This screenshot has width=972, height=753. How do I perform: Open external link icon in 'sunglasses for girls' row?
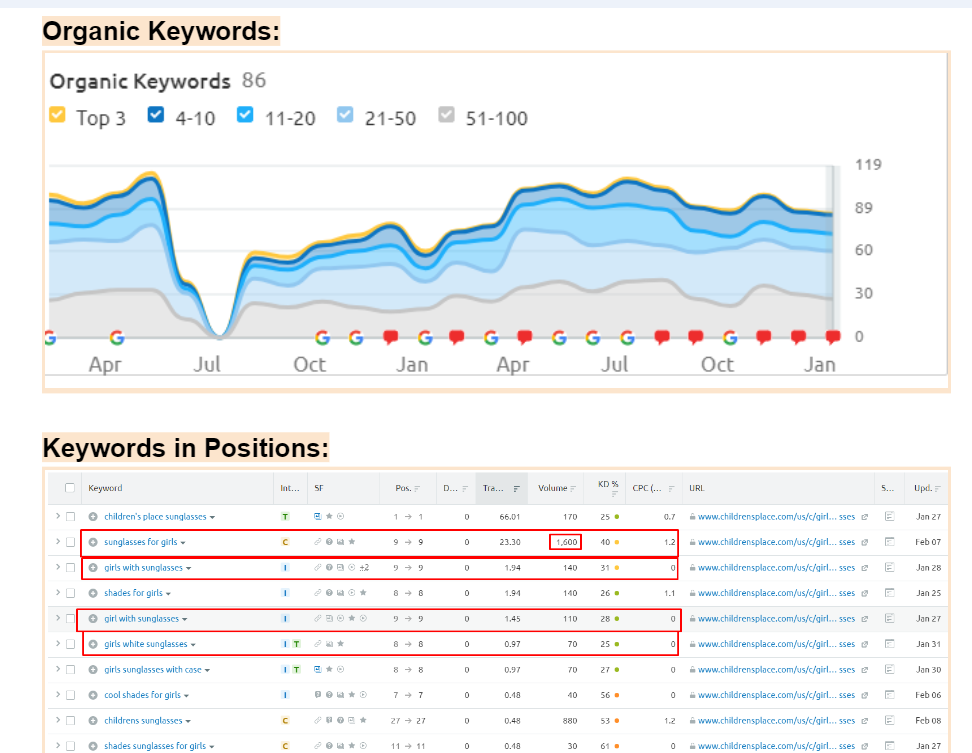(865, 542)
